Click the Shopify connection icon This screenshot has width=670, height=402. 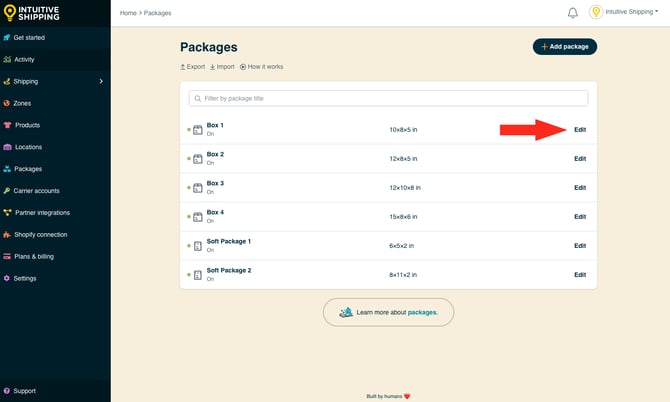(x=7, y=235)
